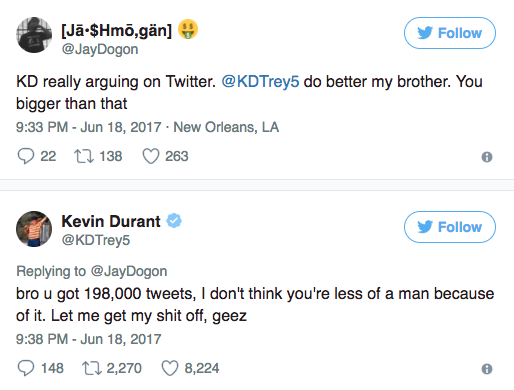The height and width of the screenshot is (390, 514).
Task: Click the @JayDogon handle under display name
Action: point(100,49)
